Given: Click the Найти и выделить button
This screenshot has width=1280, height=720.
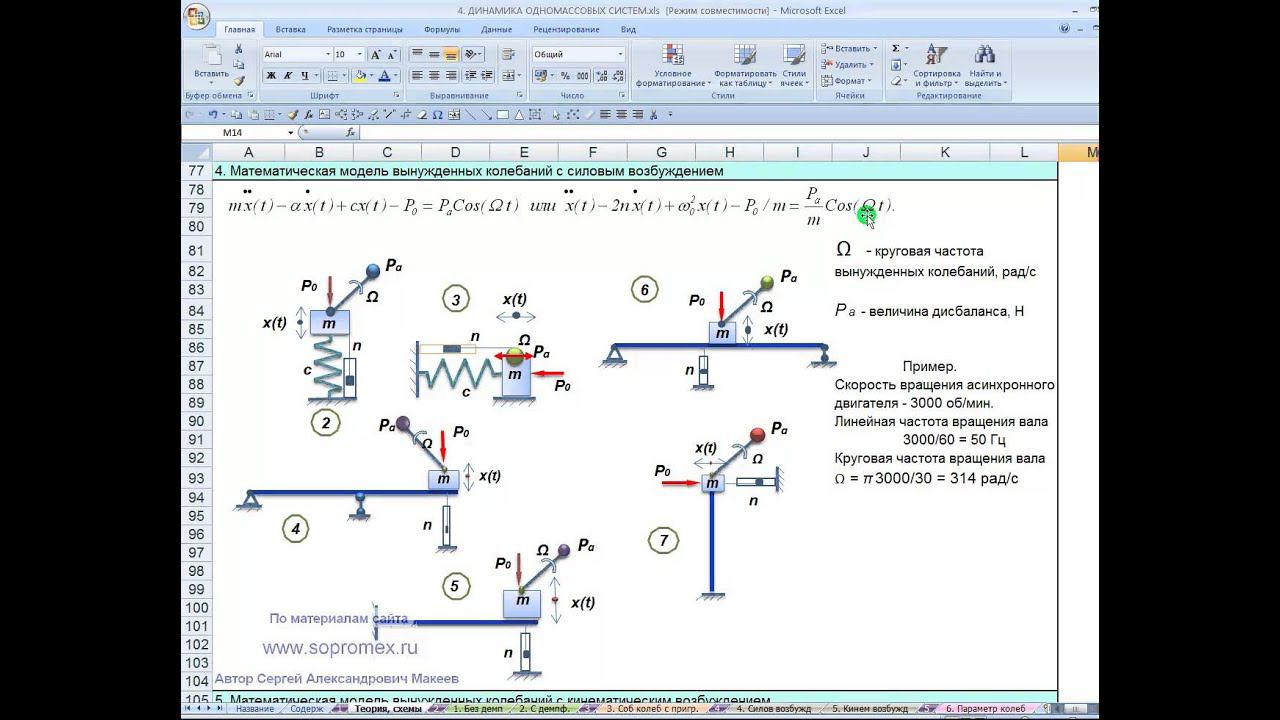Looking at the screenshot, I should click(x=985, y=65).
